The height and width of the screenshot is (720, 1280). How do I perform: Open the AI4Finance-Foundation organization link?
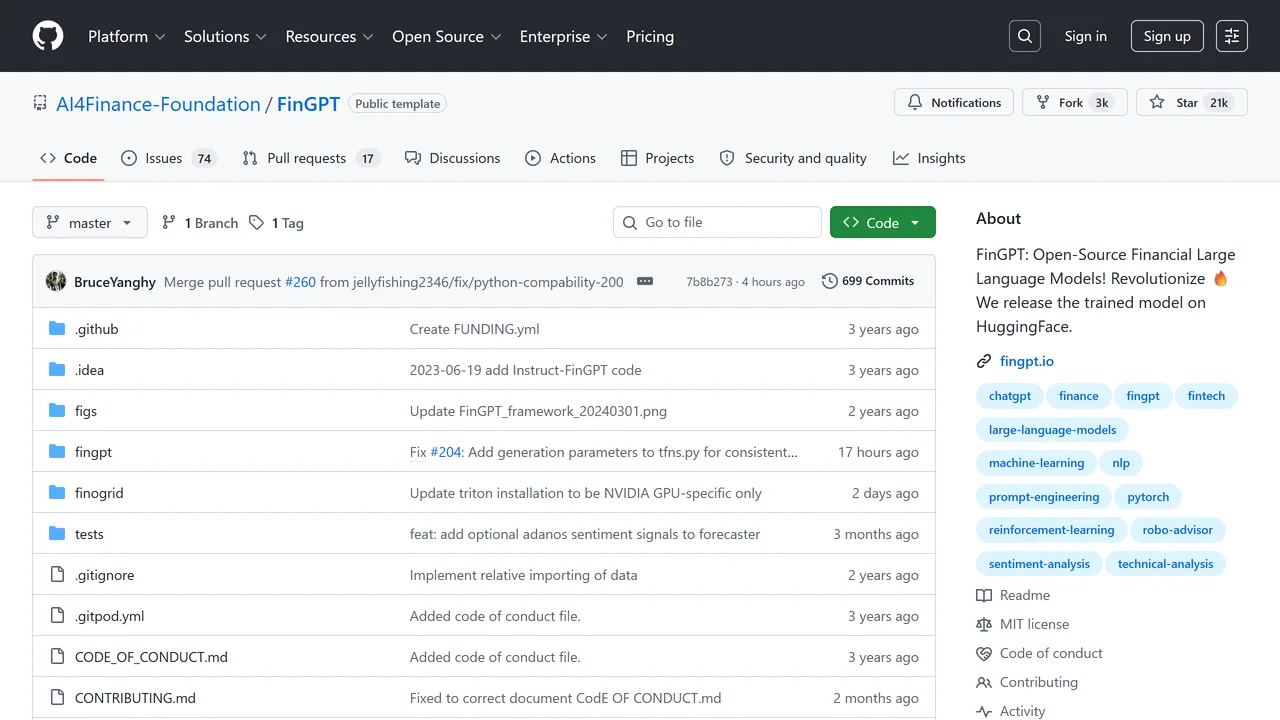[x=158, y=104]
